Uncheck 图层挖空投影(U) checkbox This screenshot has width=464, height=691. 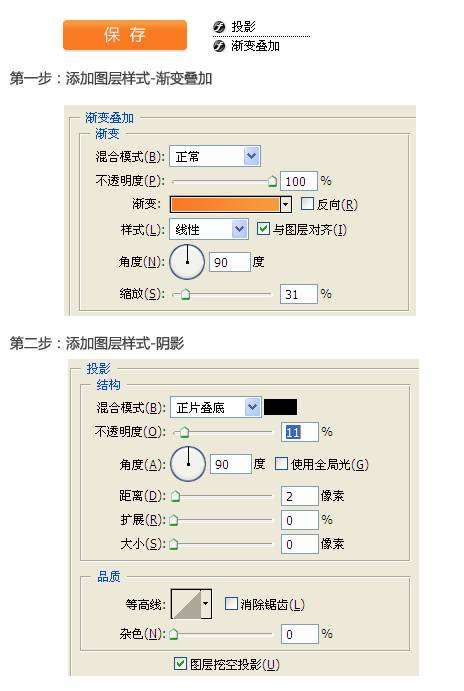[x=180, y=663]
